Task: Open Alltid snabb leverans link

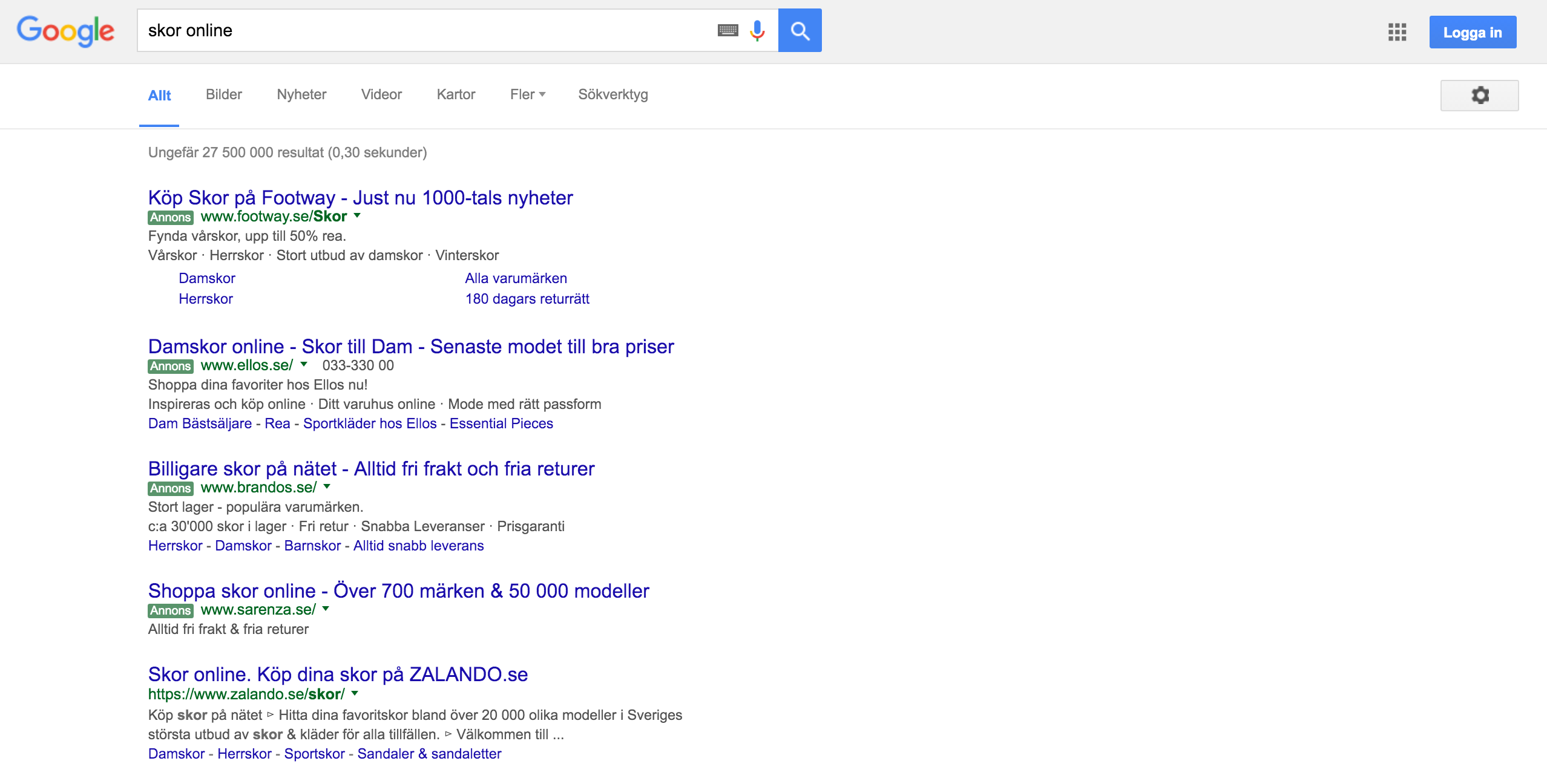Action: coord(419,546)
